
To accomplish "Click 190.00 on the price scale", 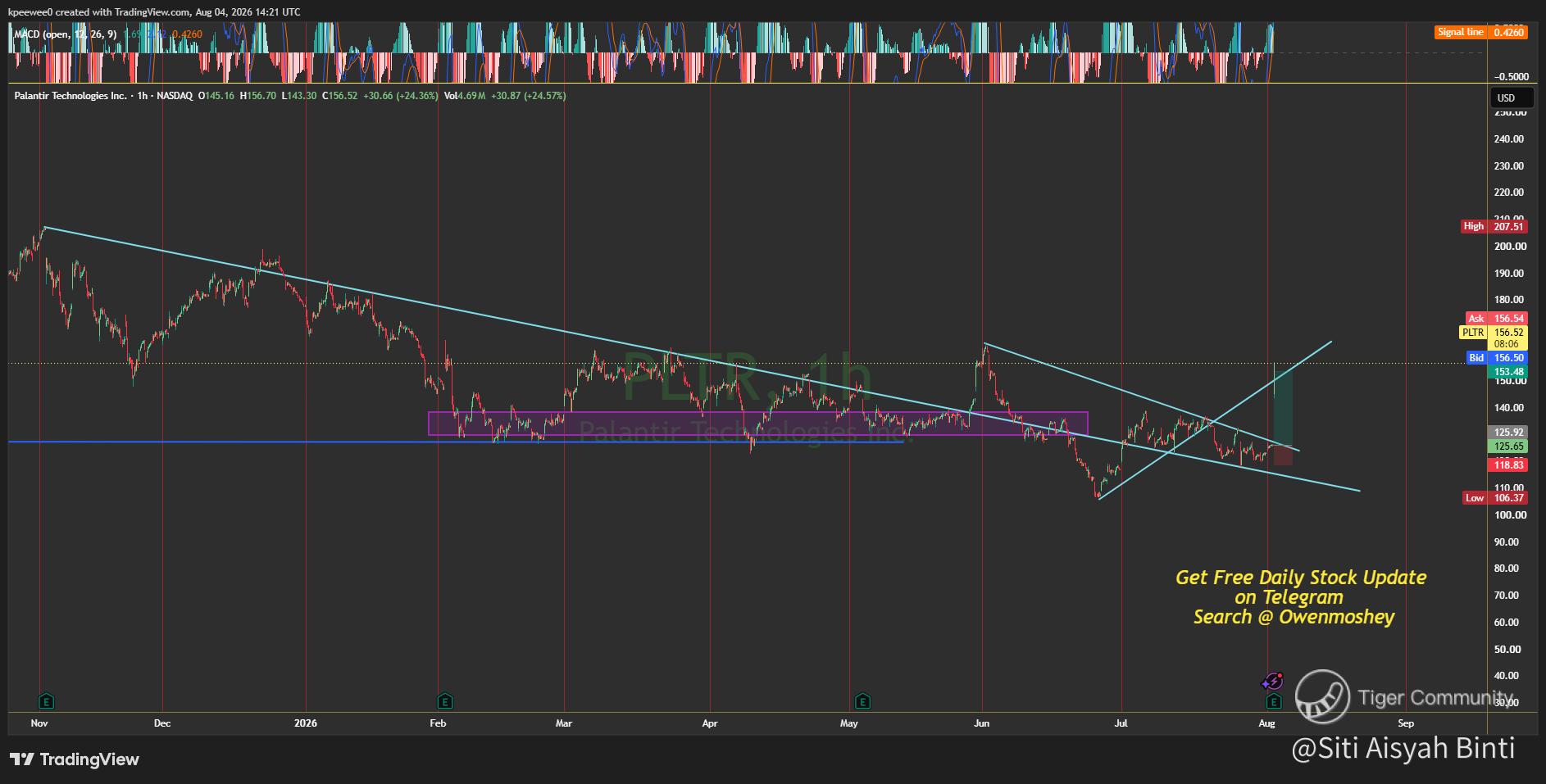I will click(1509, 274).
